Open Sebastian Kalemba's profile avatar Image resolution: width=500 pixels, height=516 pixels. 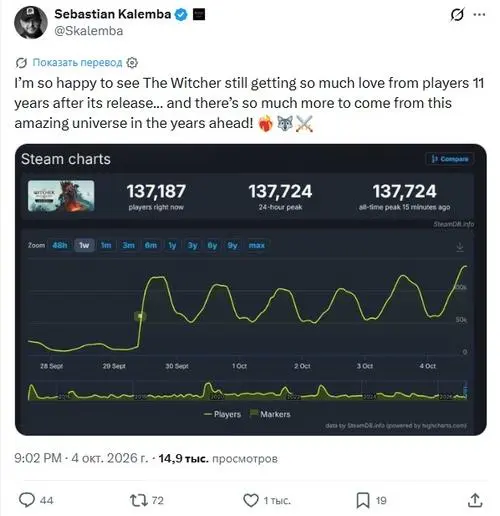point(31,22)
